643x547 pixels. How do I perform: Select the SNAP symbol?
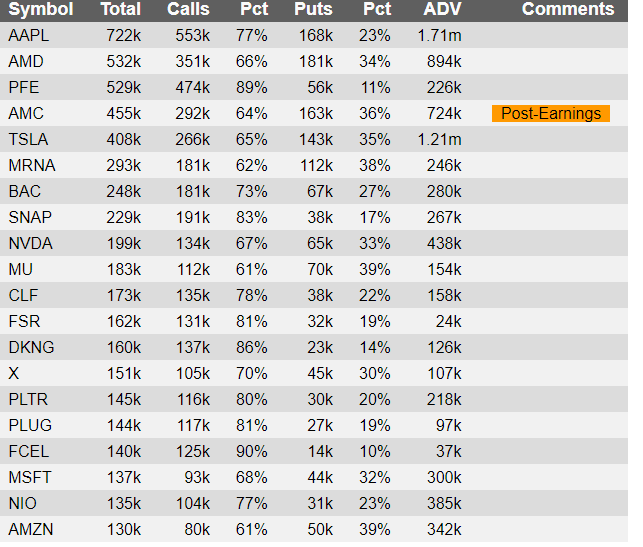pos(30,217)
